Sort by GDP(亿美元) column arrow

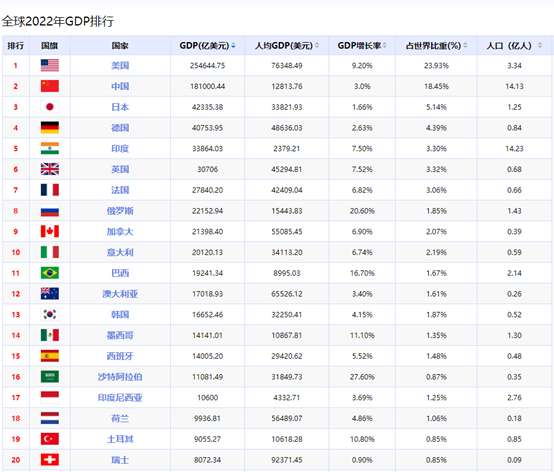click(234, 46)
